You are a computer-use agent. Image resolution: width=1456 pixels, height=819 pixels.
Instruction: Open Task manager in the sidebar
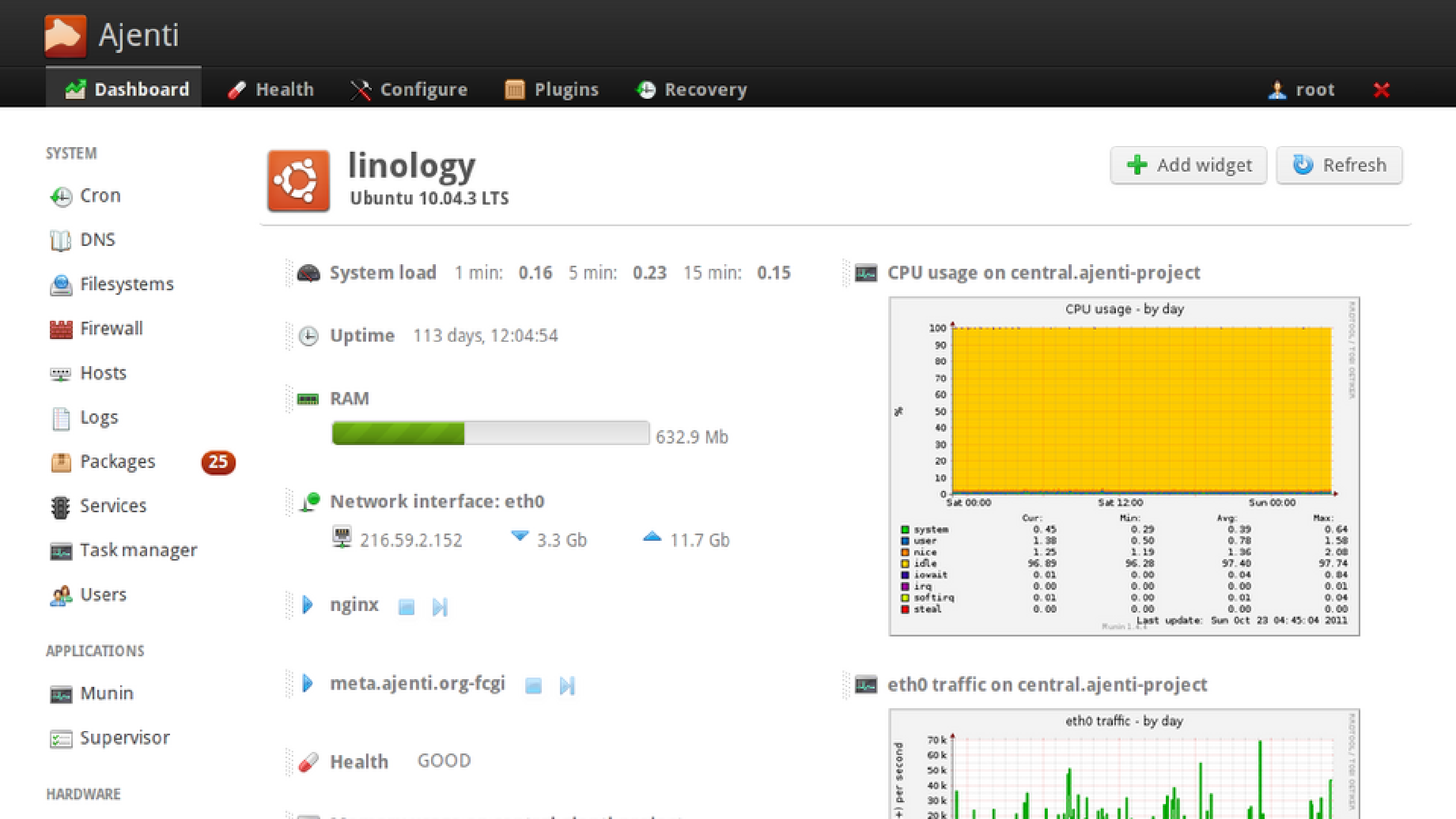click(x=123, y=550)
